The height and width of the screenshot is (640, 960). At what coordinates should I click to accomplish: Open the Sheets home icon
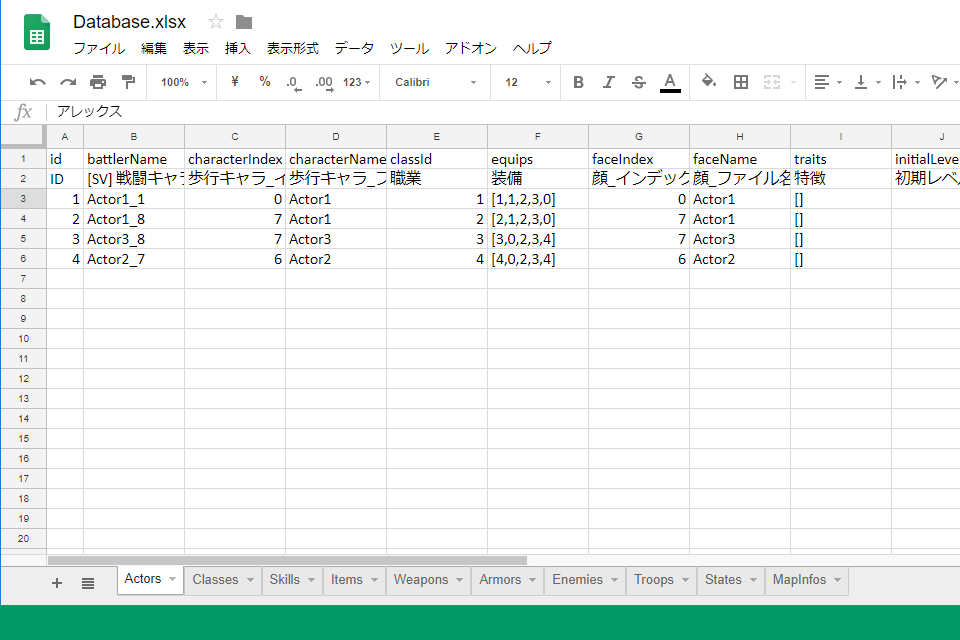[37, 32]
